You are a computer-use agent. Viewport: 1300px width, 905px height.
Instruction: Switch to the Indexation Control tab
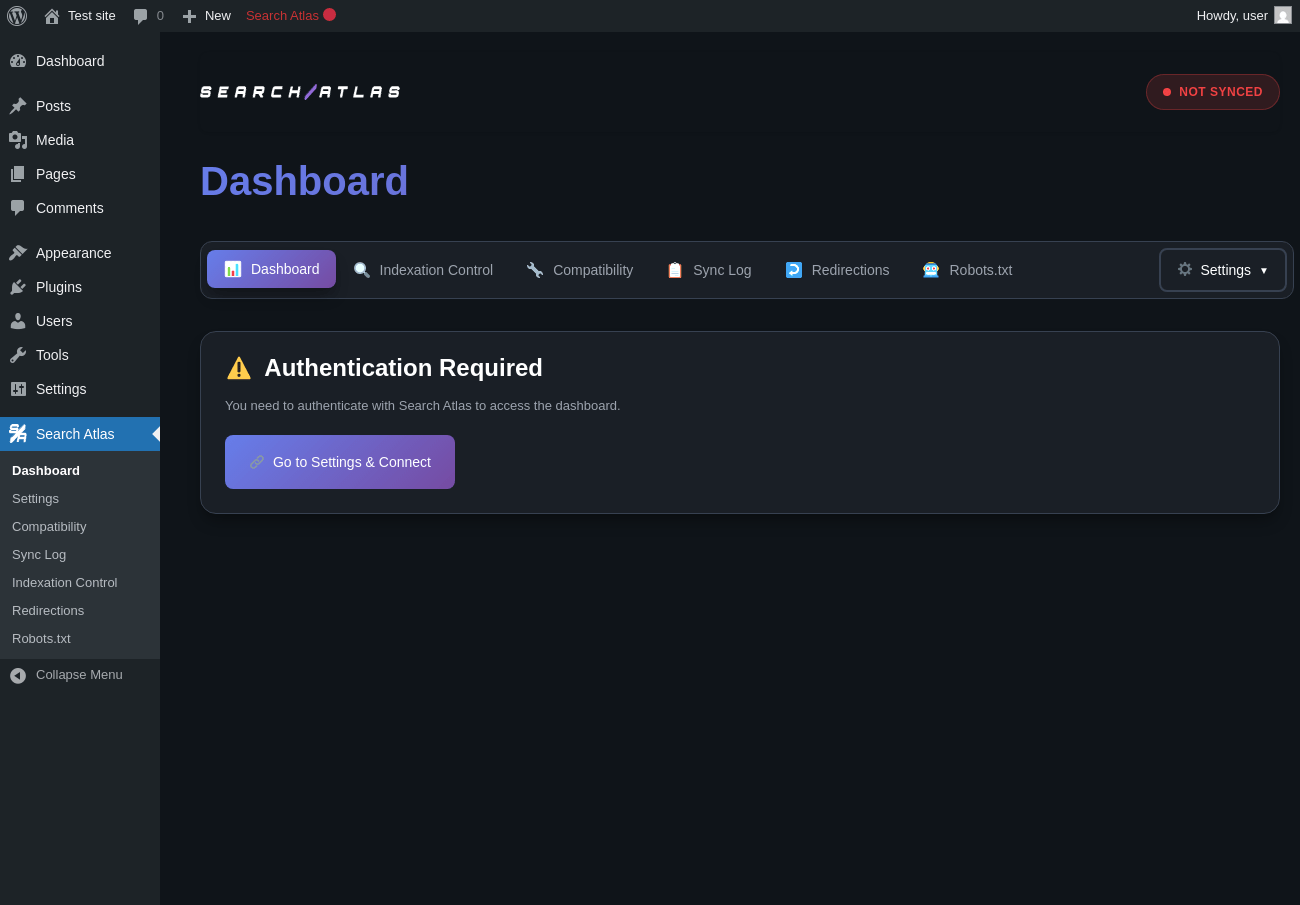pyautogui.click(x=423, y=270)
